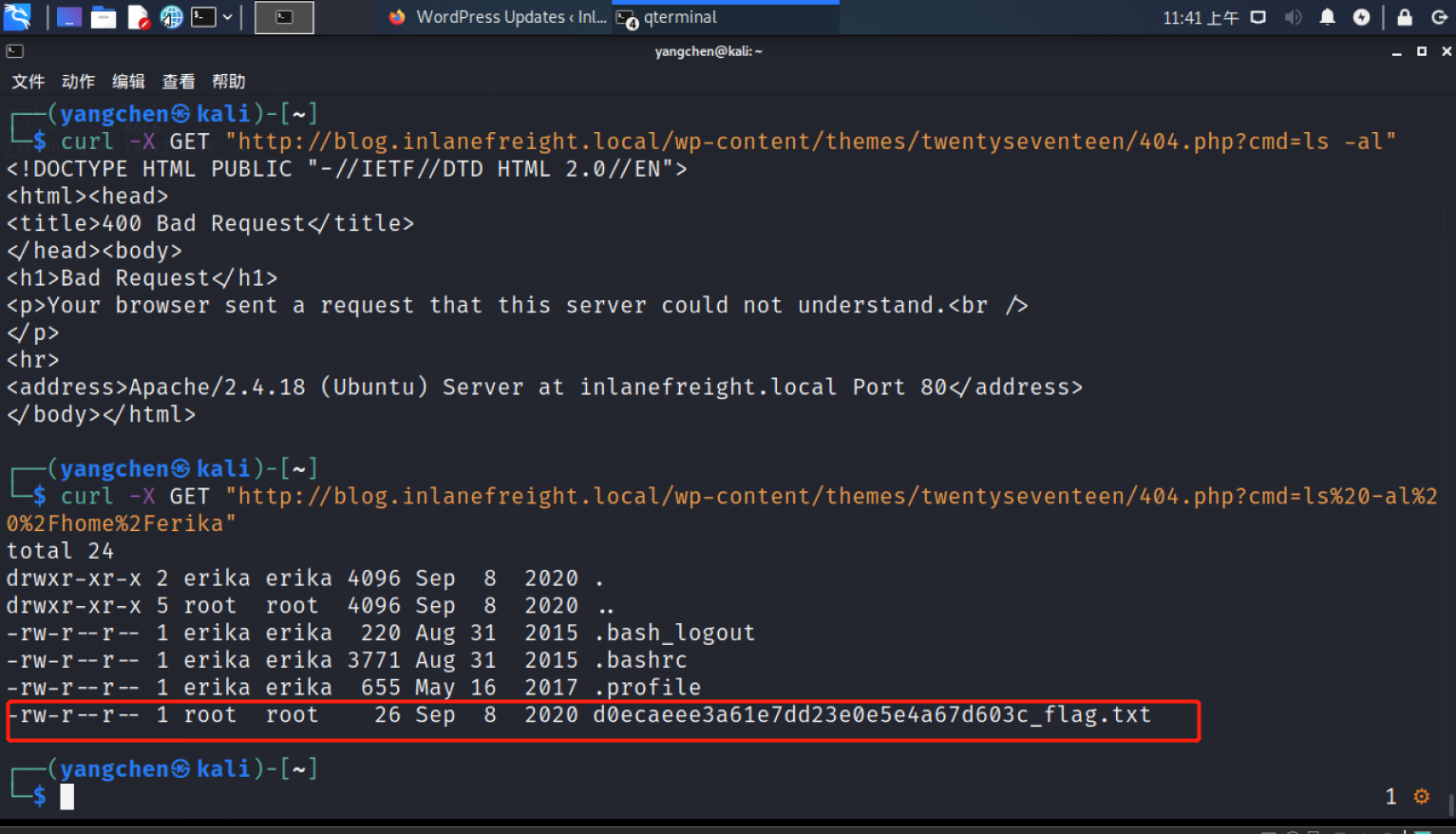Open the 编辑 menu

coord(128,82)
